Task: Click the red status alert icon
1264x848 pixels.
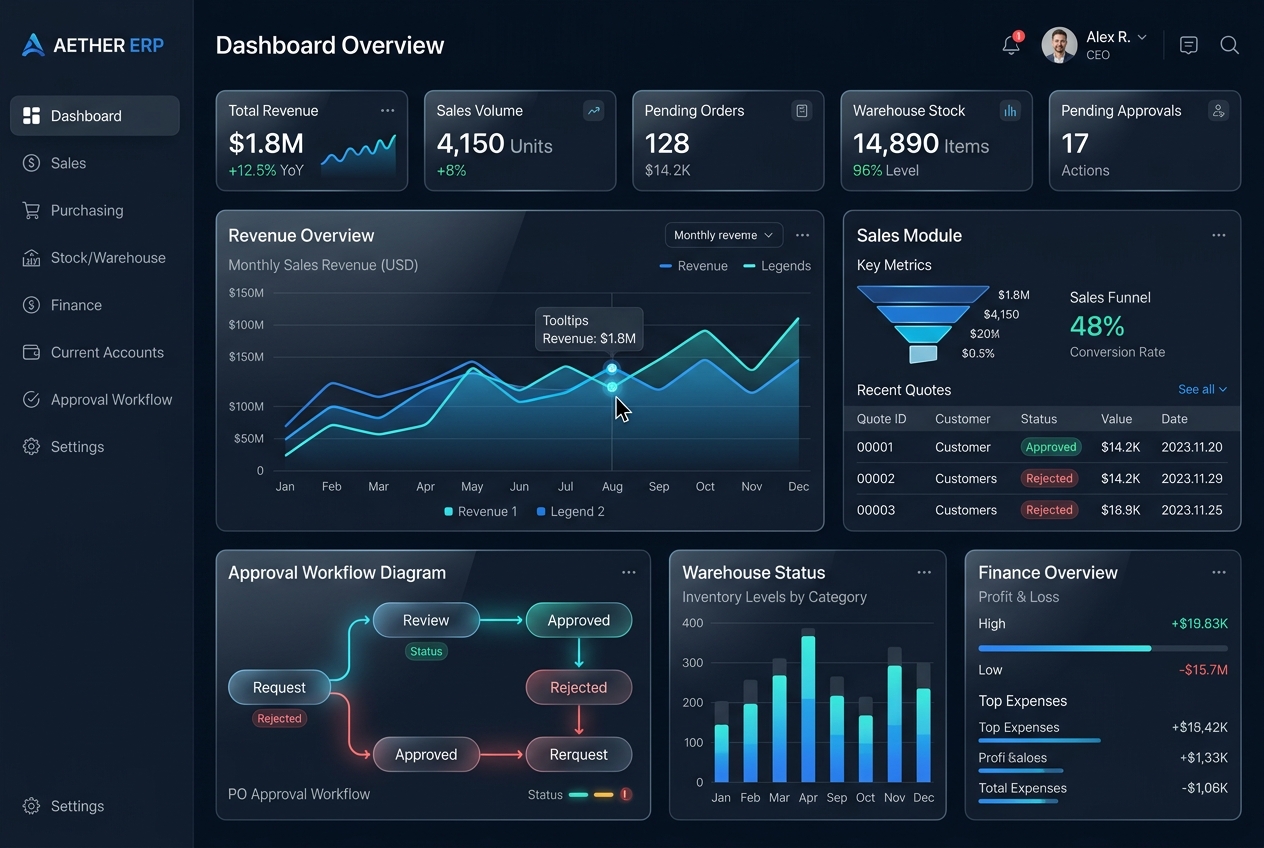Action: 626,795
